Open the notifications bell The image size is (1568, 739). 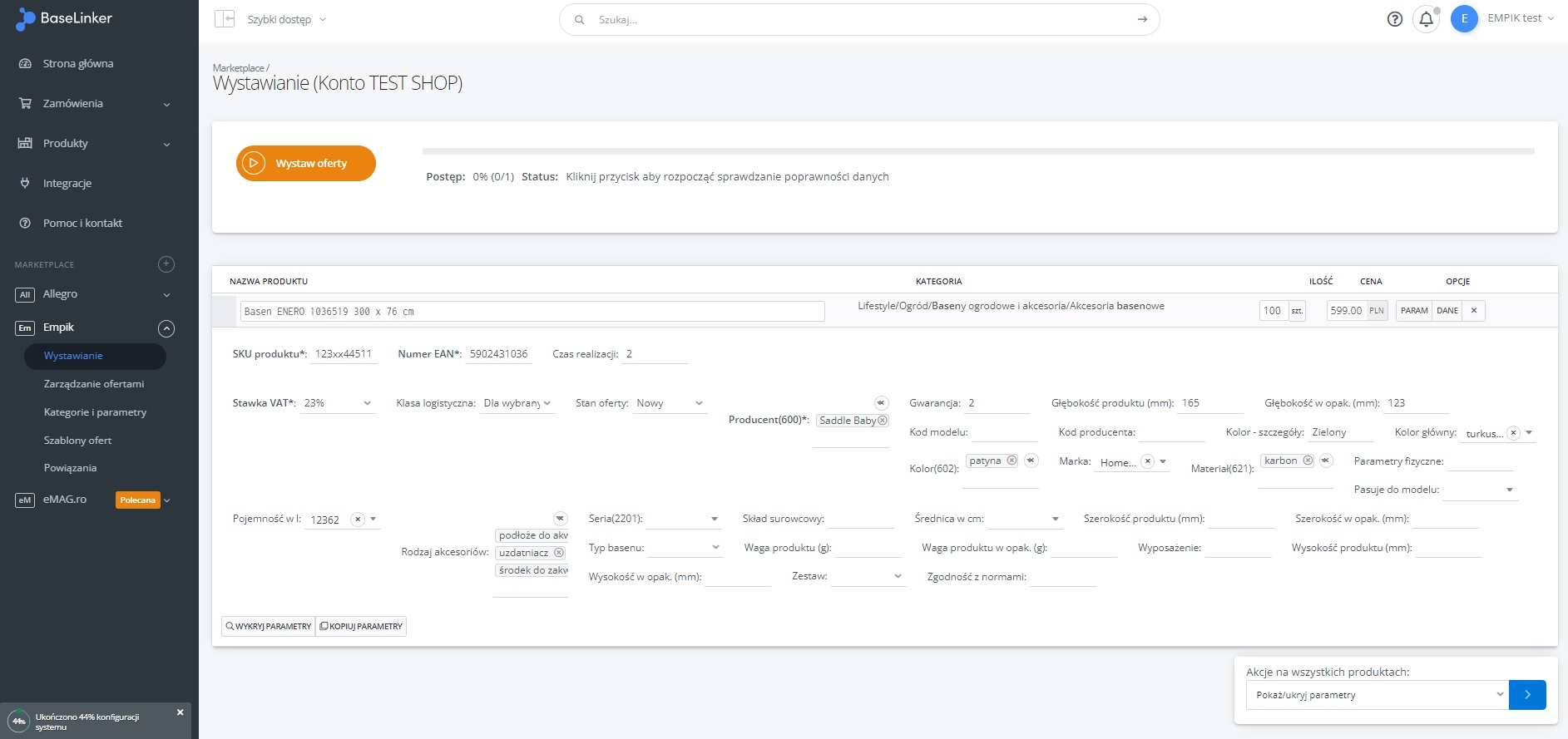pyautogui.click(x=1426, y=19)
